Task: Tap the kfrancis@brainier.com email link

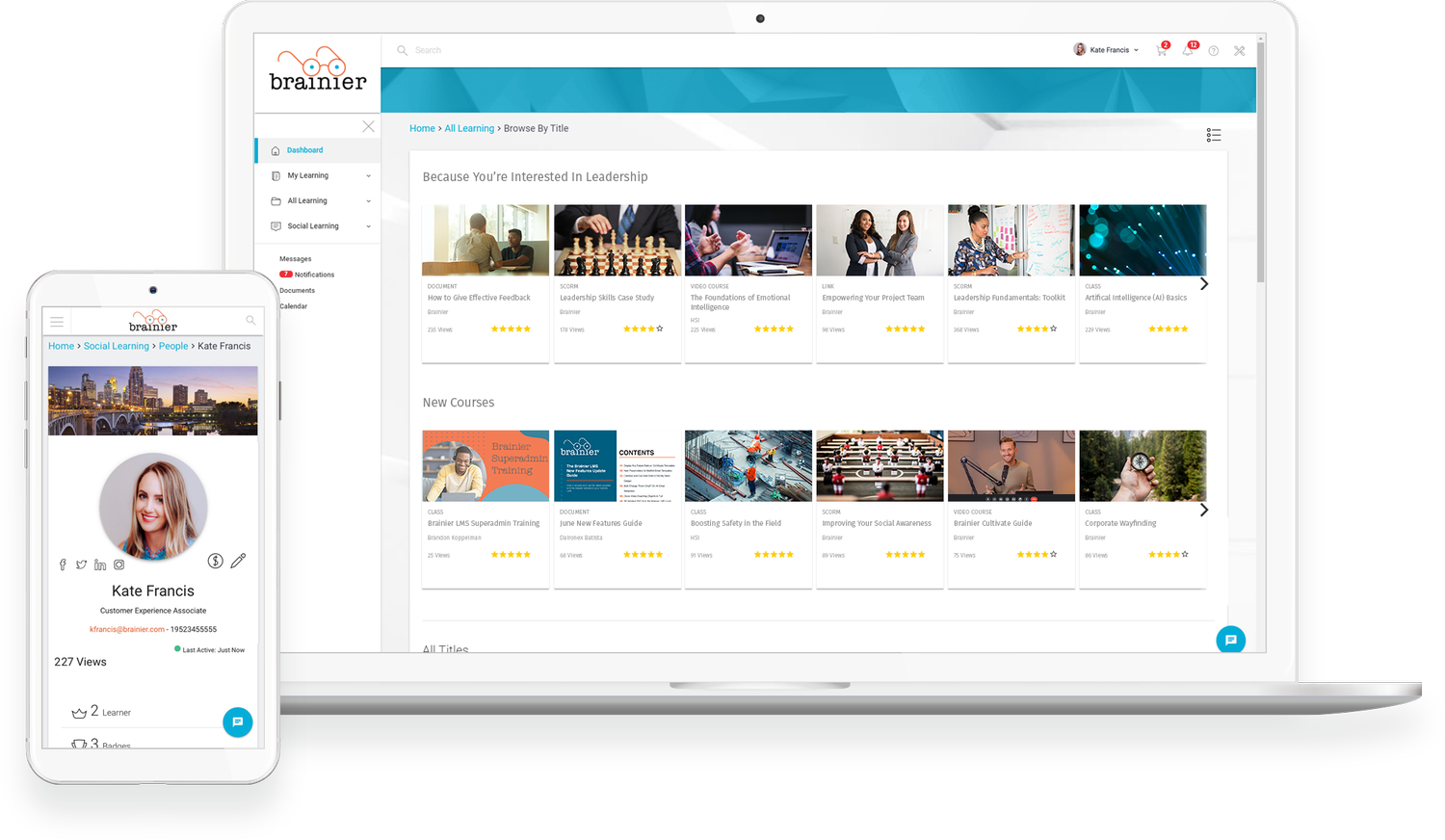Action: (x=127, y=629)
